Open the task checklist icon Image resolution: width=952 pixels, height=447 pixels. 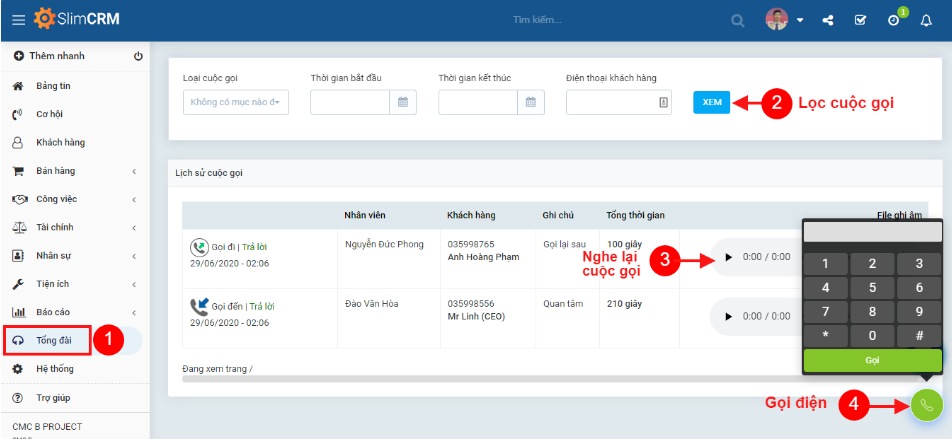860,20
